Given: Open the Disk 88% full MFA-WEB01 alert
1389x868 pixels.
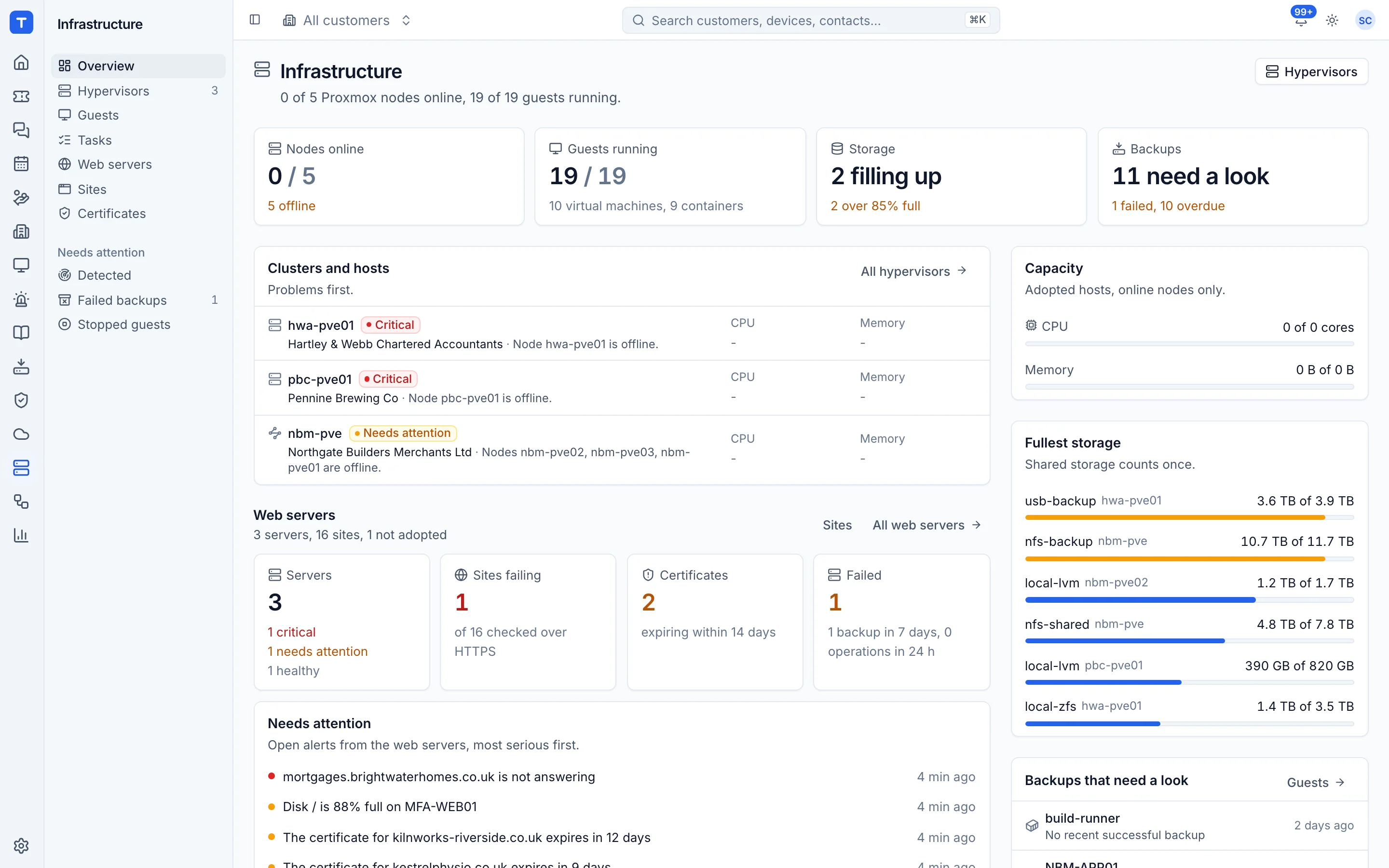Looking at the screenshot, I should point(622,807).
